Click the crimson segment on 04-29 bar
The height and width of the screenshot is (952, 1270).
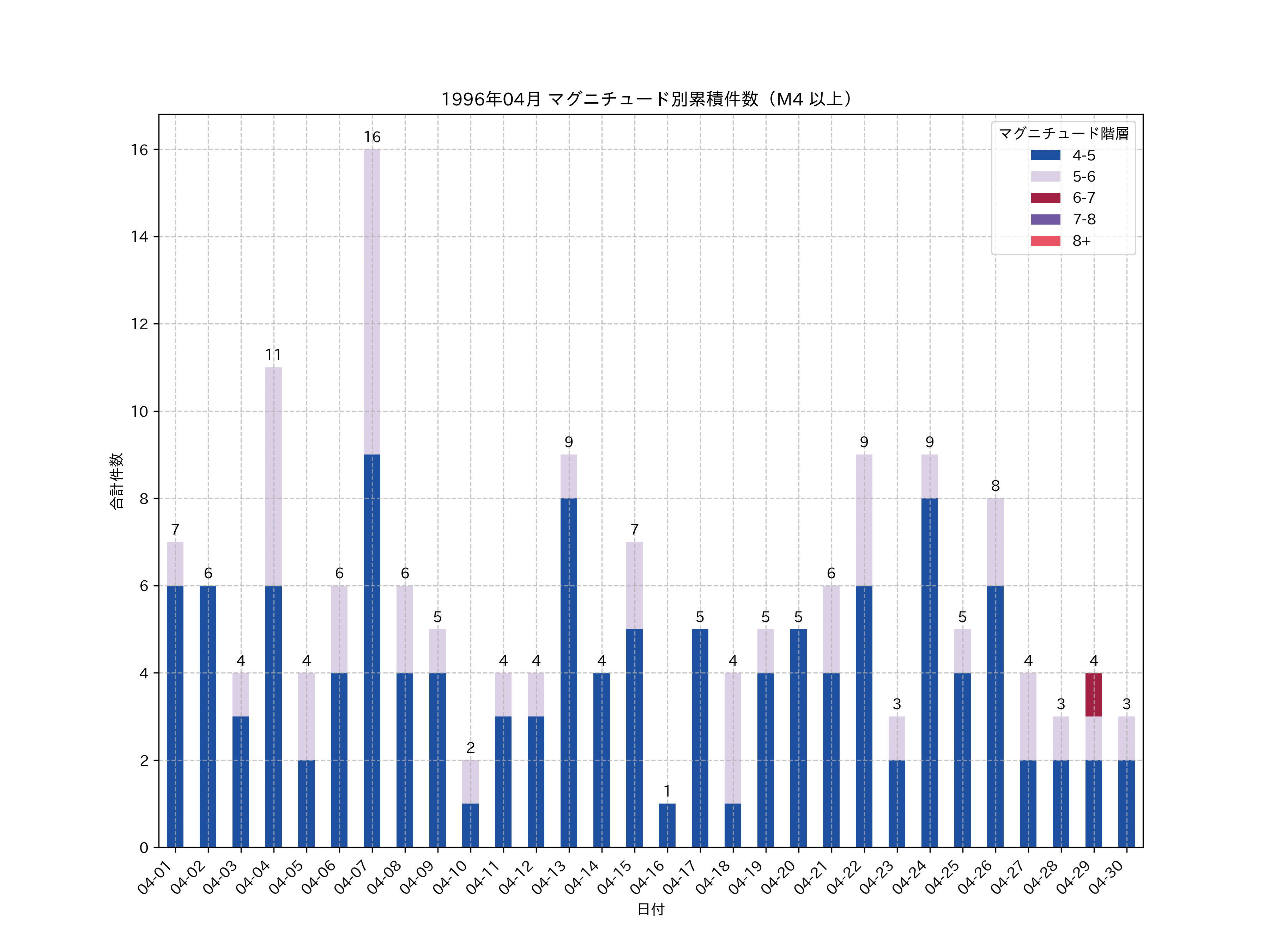pos(1093,694)
